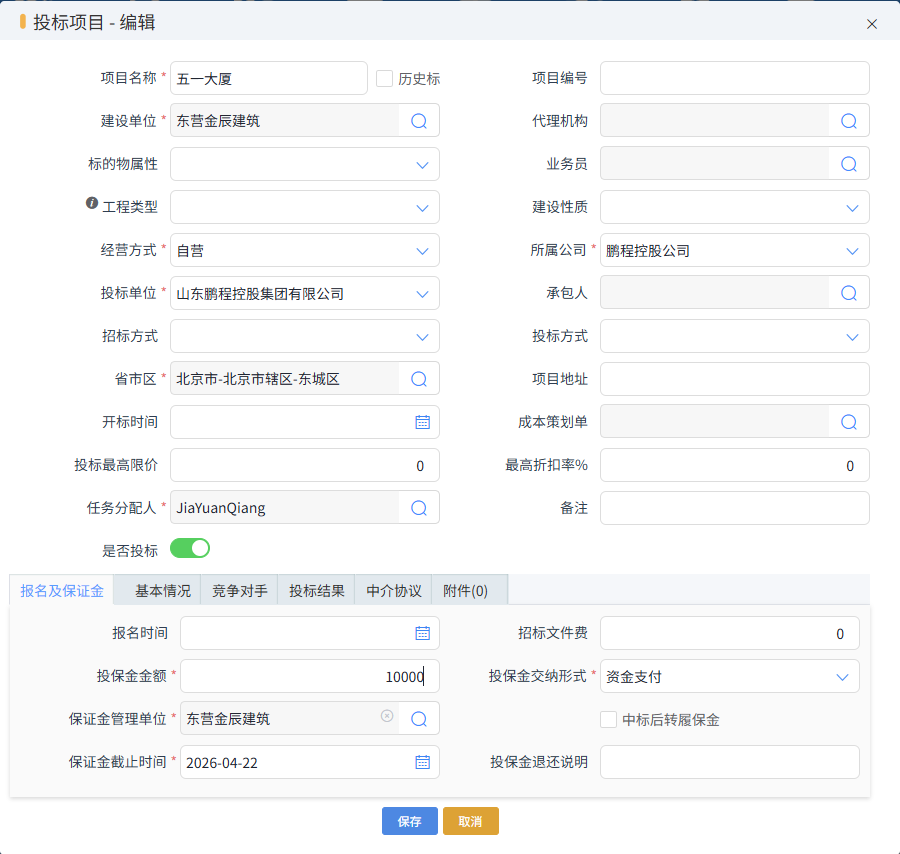Click the 取消 button
900x854 pixels.
point(471,821)
